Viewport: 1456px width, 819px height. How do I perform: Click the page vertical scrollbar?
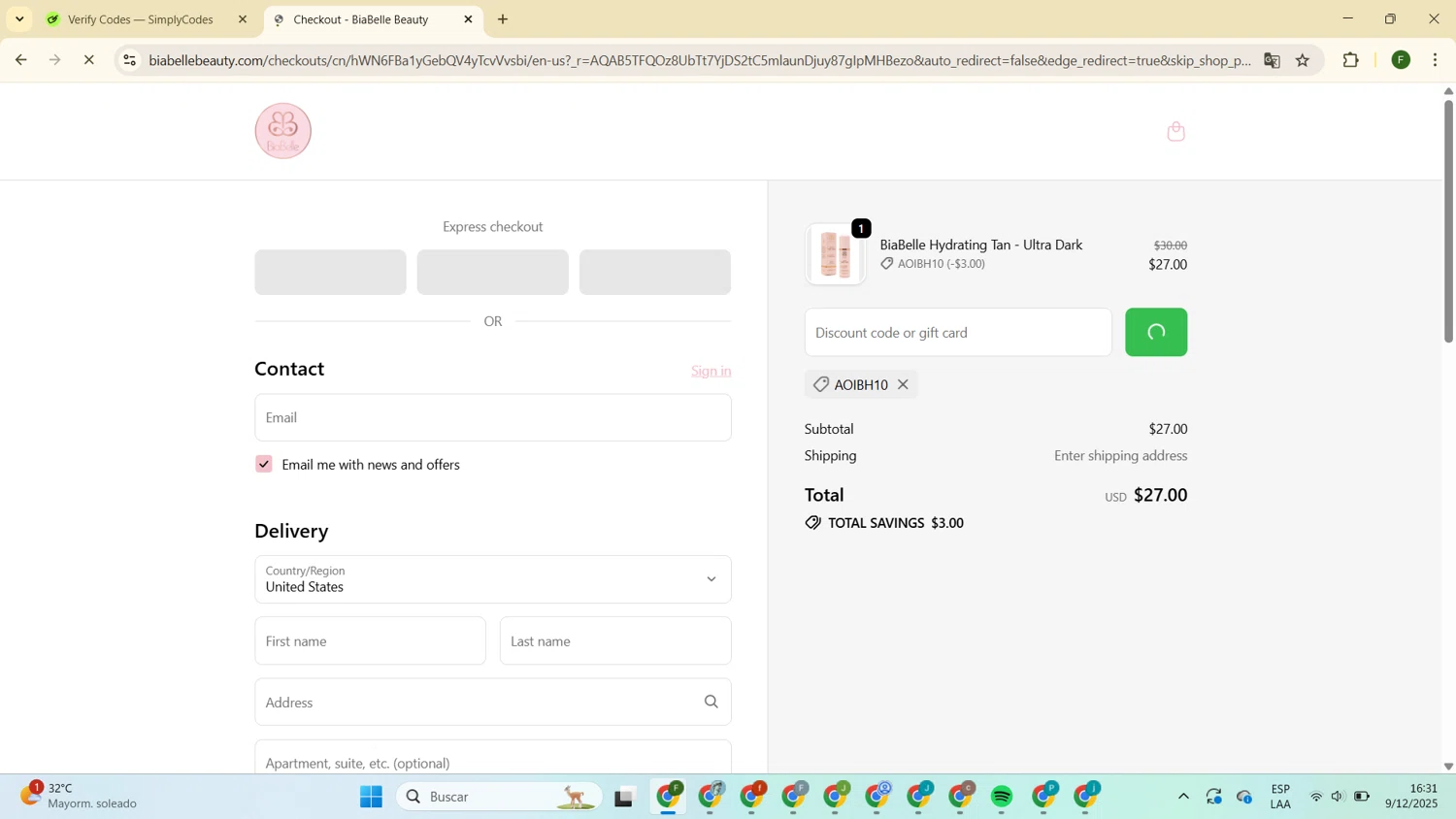click(1448, 221)
